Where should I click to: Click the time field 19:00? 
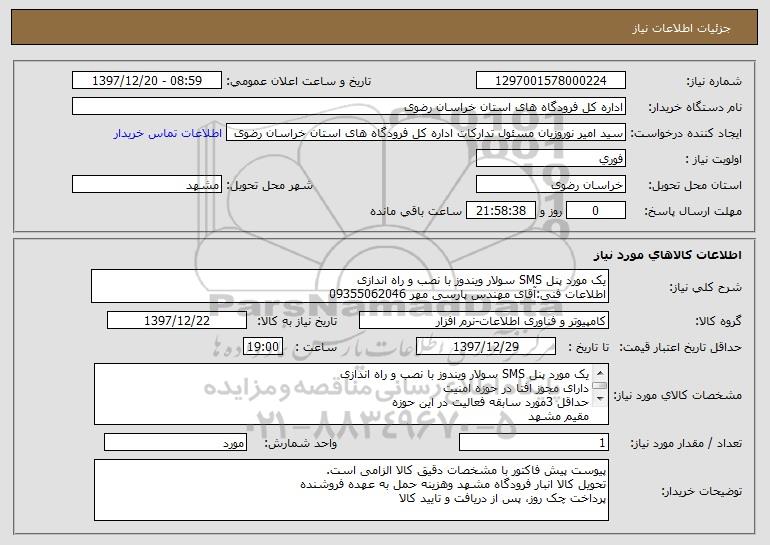click(x=263, y=347)
